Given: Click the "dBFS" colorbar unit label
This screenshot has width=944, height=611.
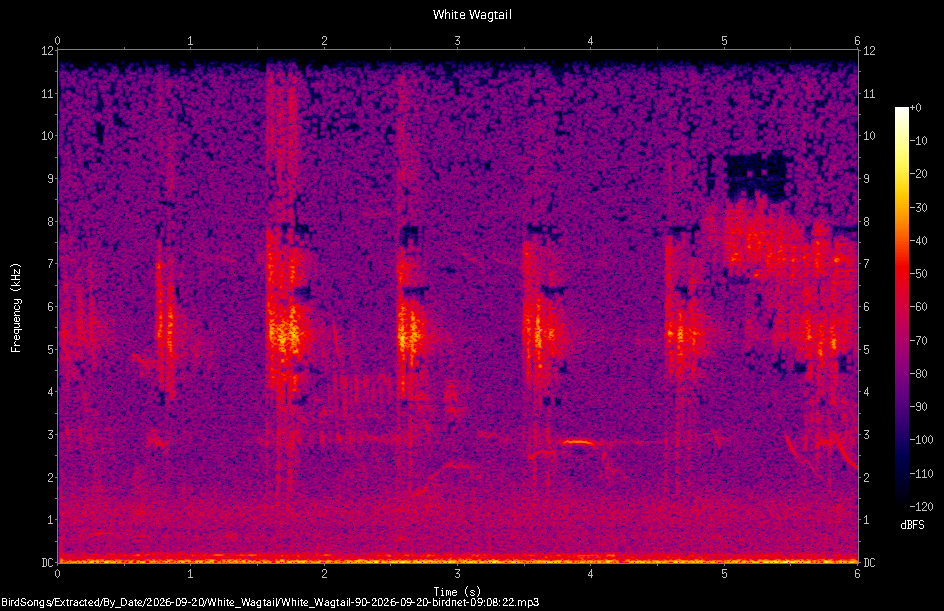Looking at the screenshot, I should pos(912,525).
